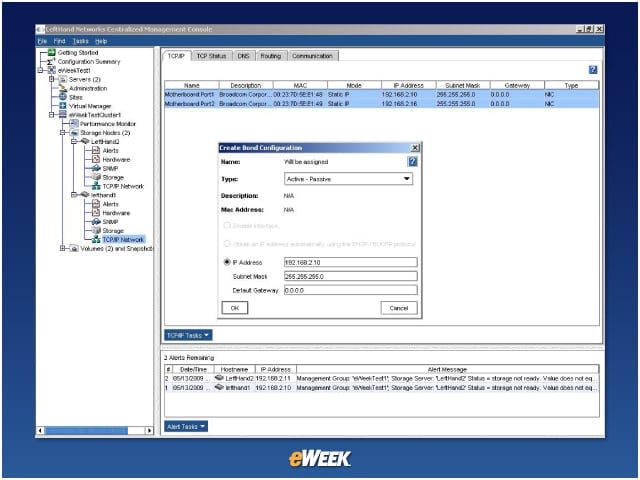Open the Tasks menu
640x480 pixels.
coord(80,41)
